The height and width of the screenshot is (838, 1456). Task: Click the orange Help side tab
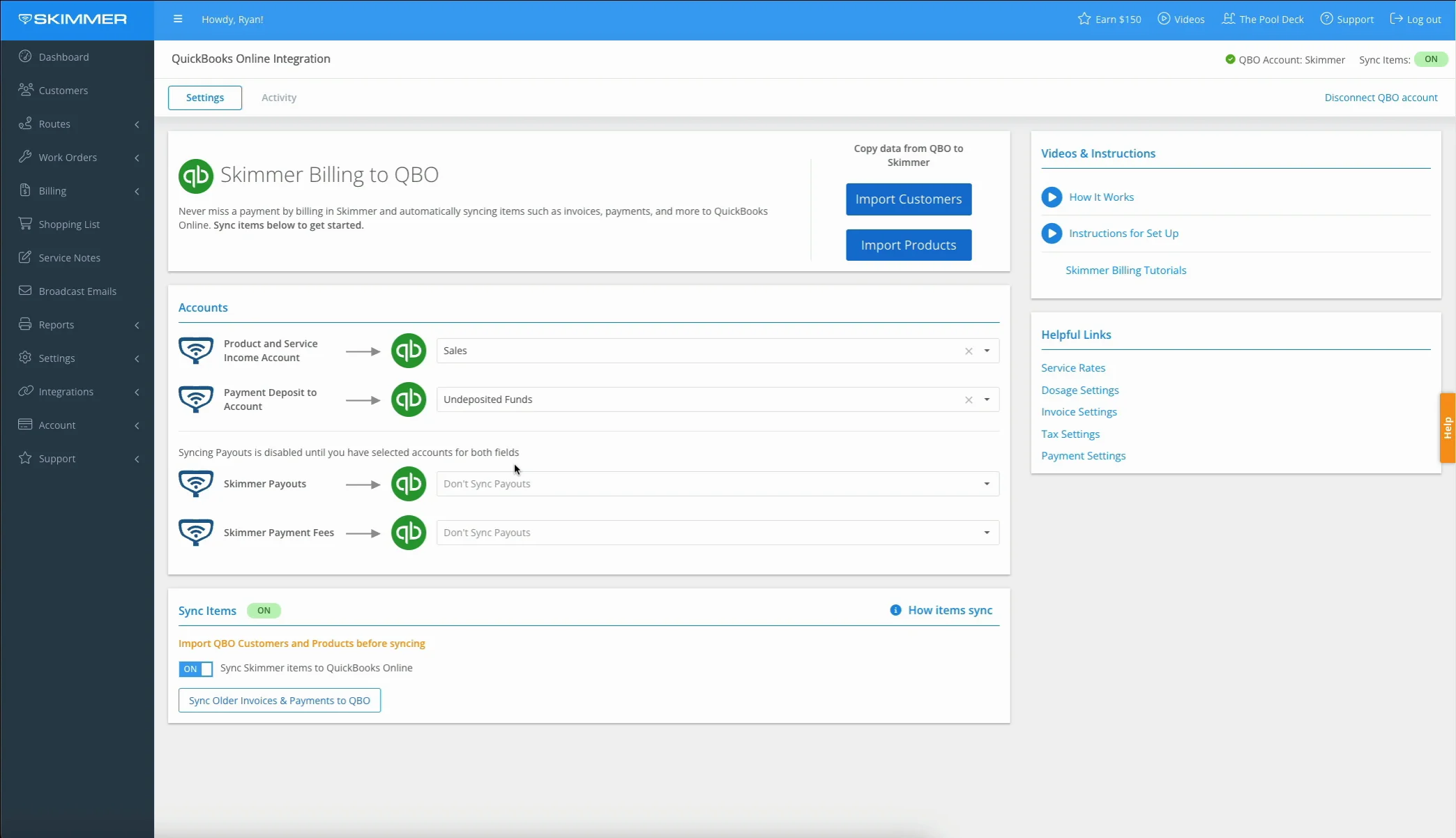(x=1448, y=428)
